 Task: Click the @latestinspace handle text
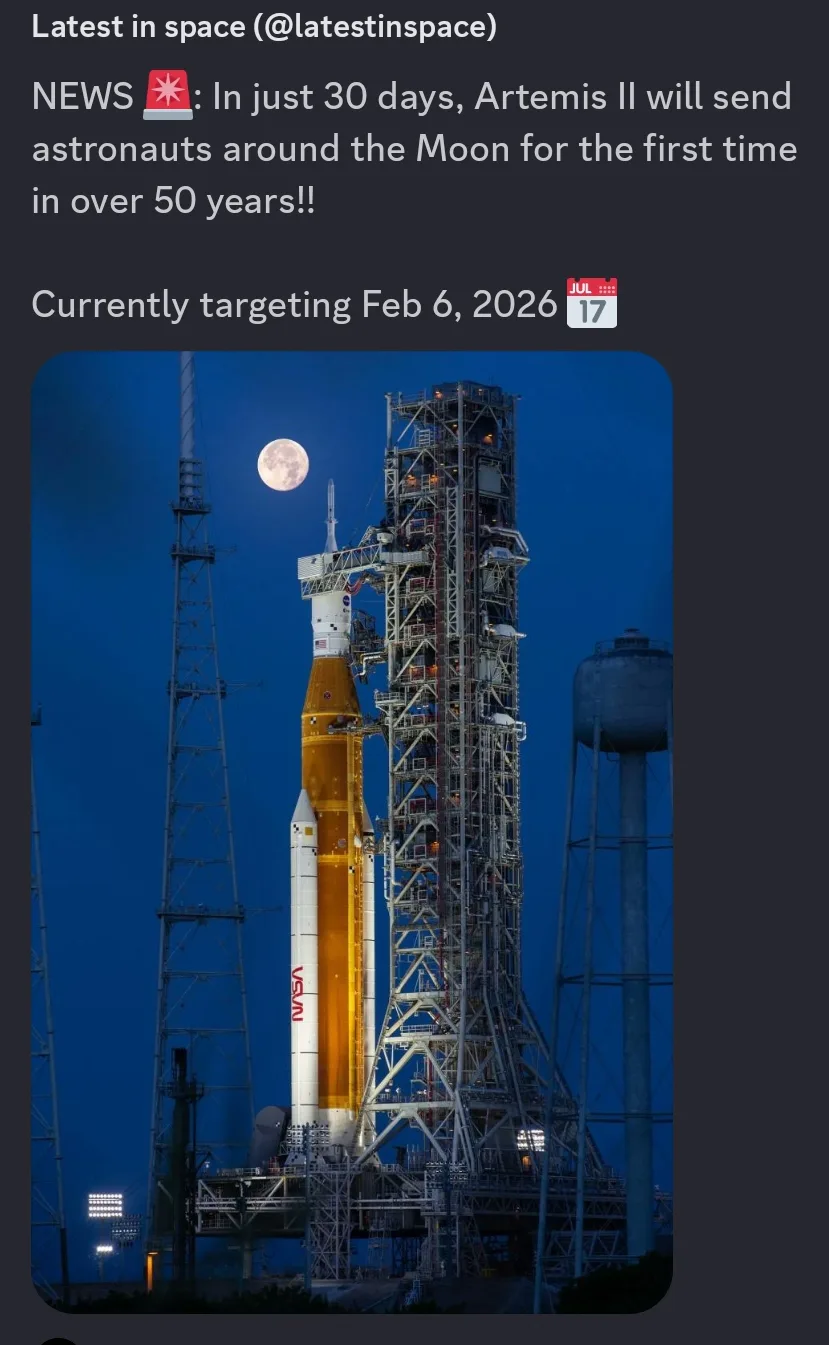click(376, 26)
